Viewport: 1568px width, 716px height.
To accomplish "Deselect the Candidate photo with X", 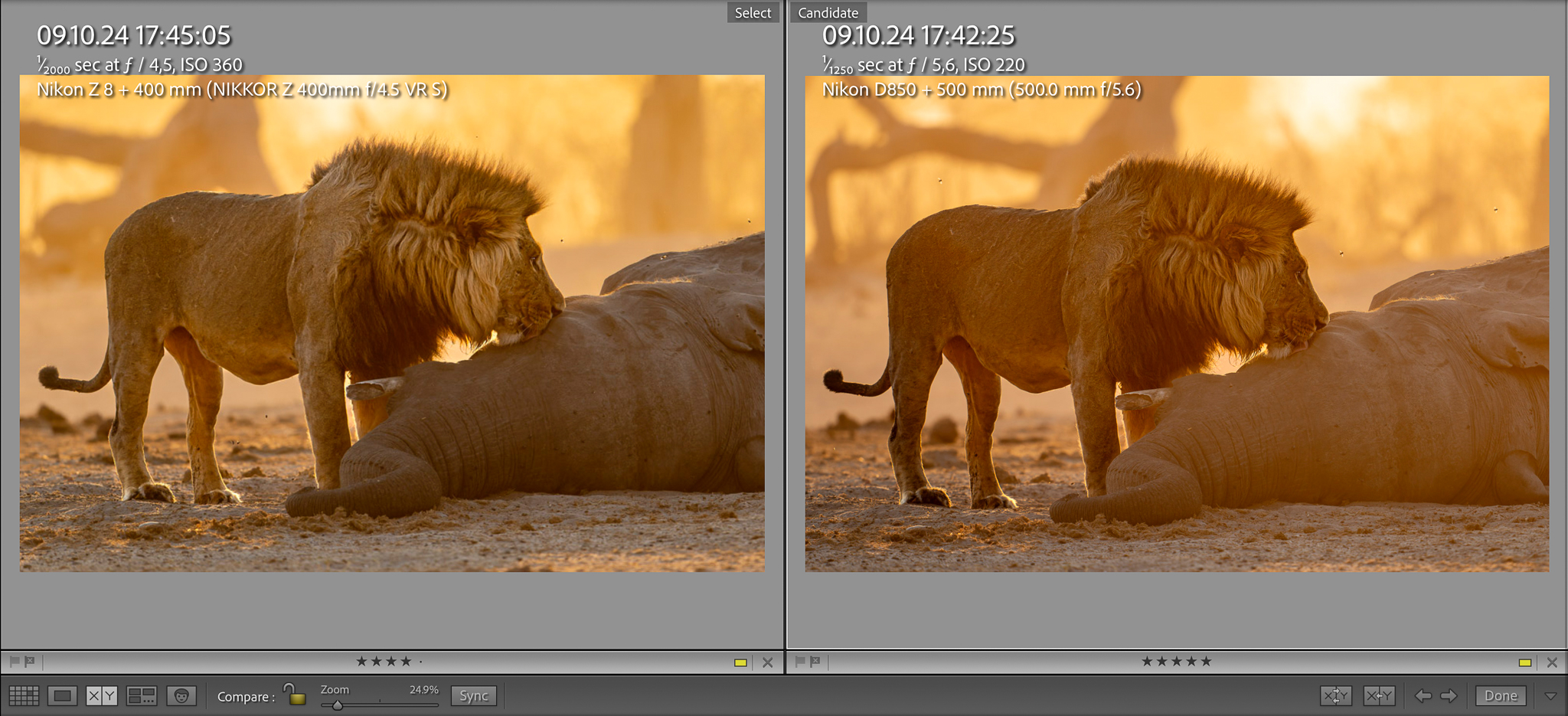I will (x=1553, y=662).
